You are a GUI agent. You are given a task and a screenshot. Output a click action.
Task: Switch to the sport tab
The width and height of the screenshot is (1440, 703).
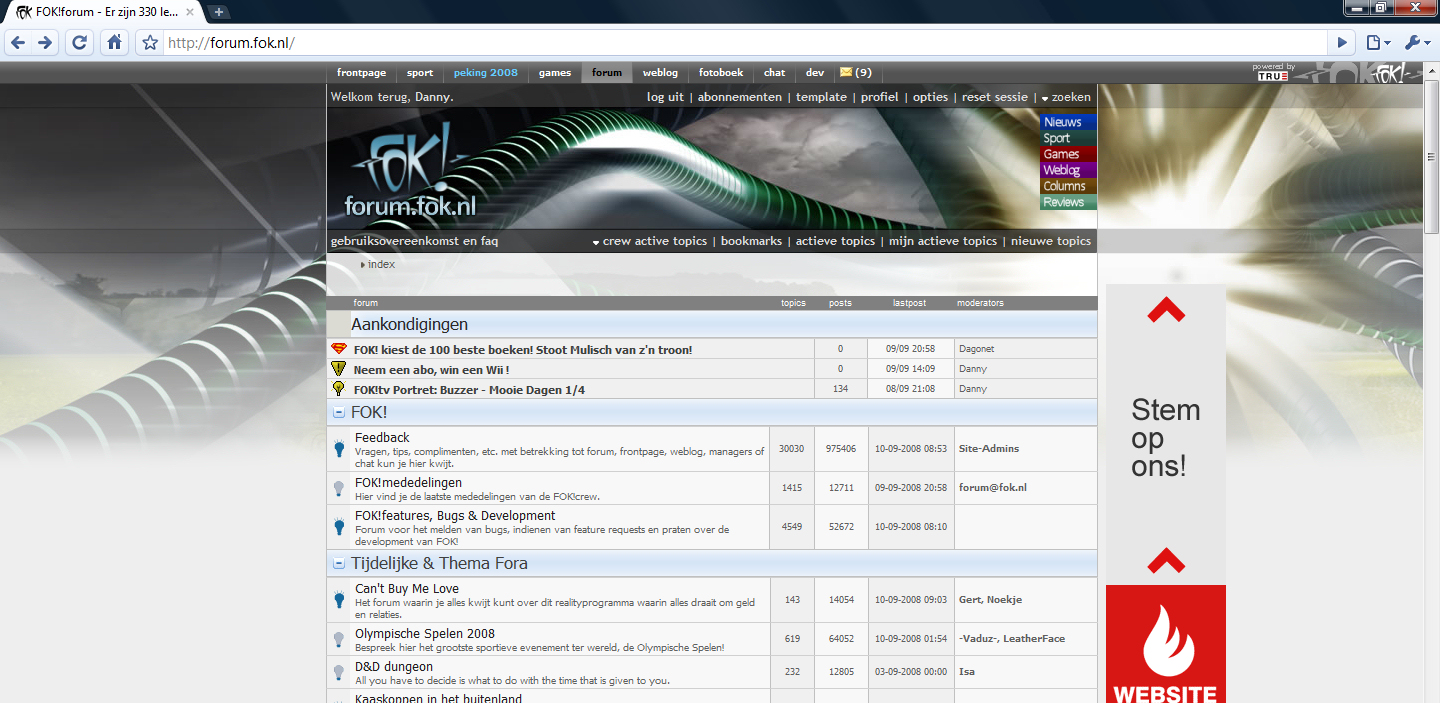click(x=420, y=73)
